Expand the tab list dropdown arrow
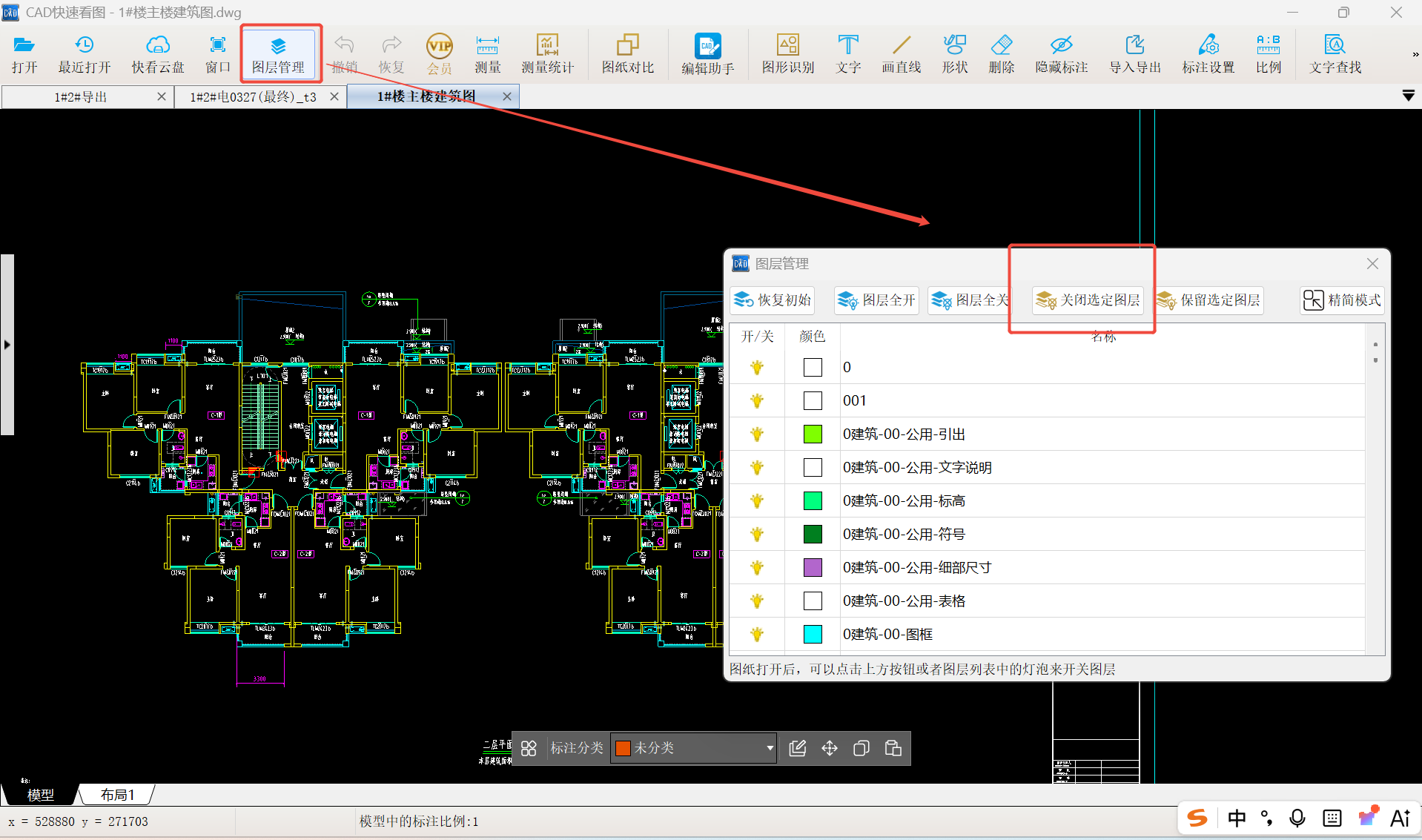The image size is (1422, 840). [1408, 96]
